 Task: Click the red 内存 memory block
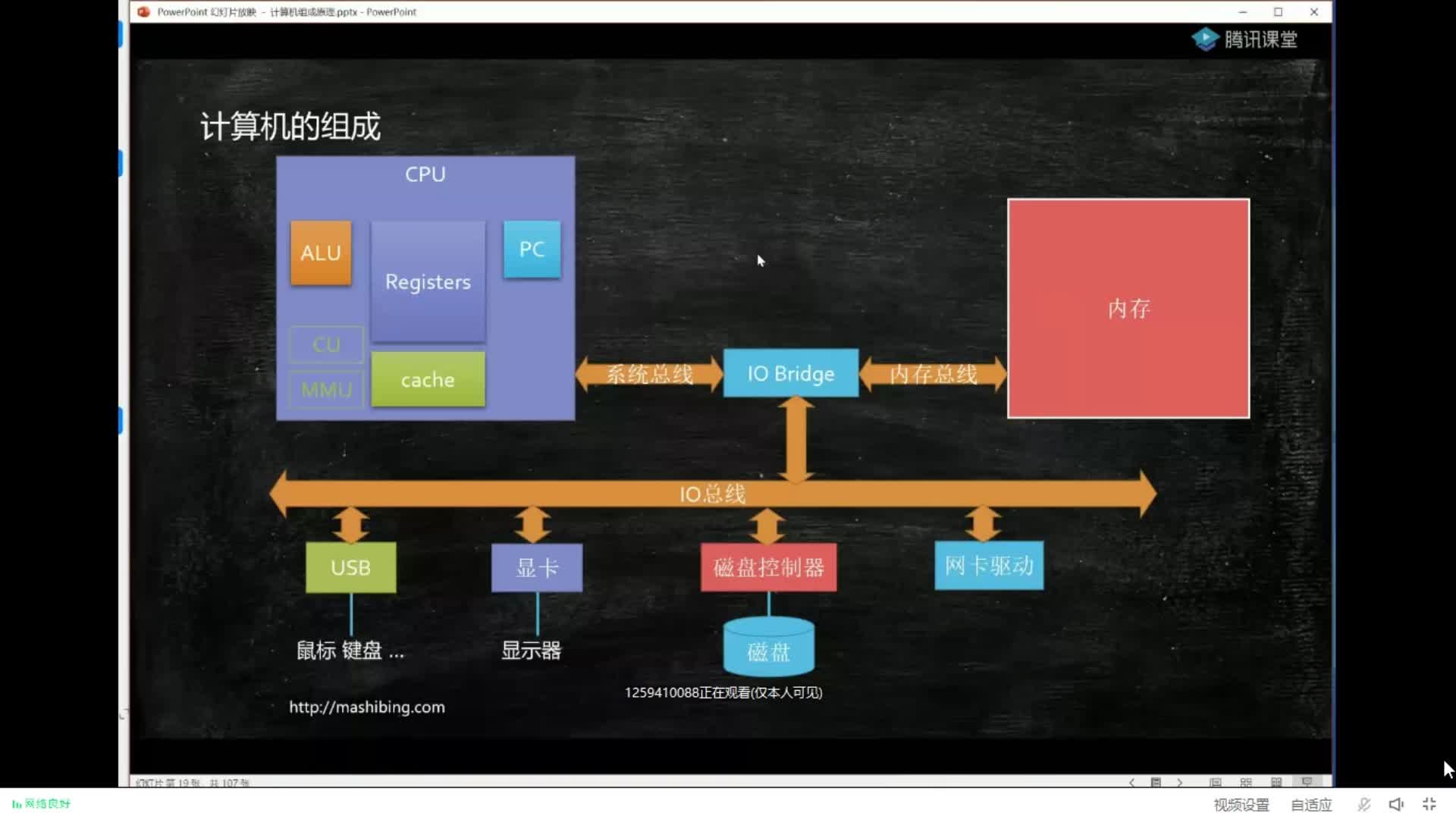(1128, 308)
